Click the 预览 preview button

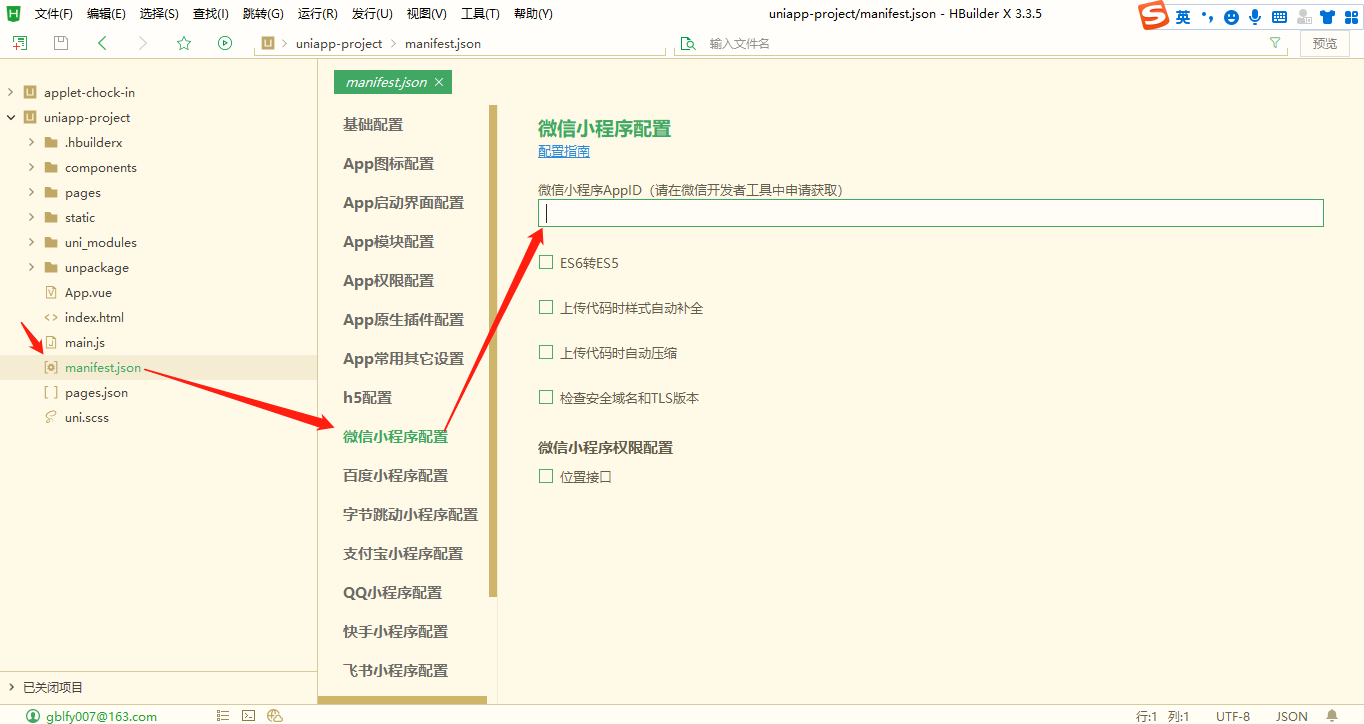[x=1325, y=43]
